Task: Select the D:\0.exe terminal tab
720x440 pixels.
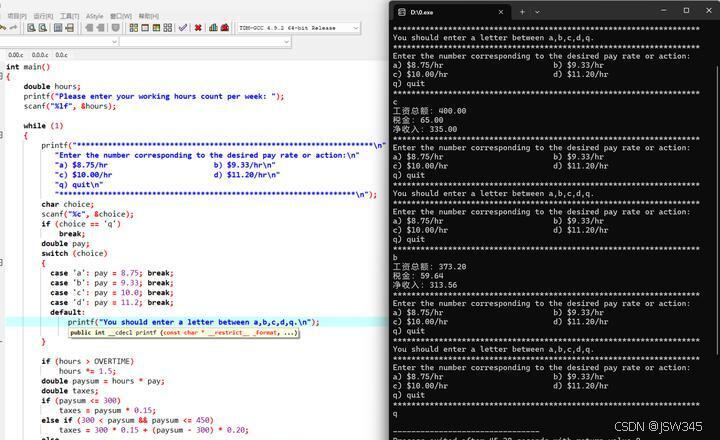Action: [x=450, y=12]
